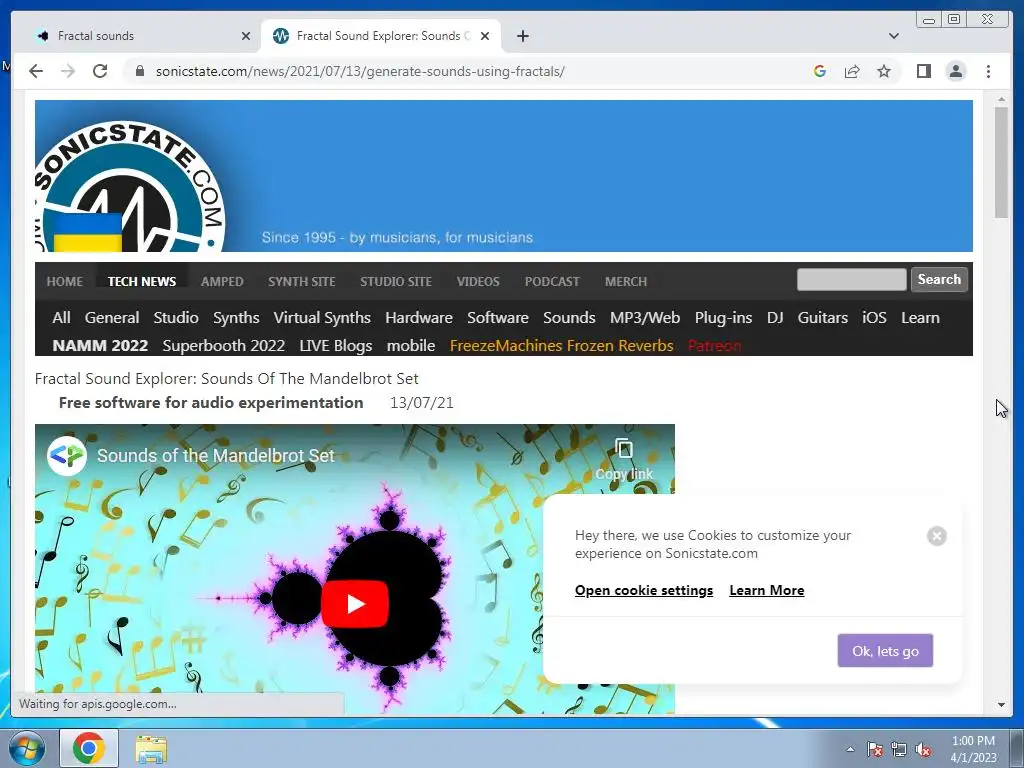Open LIVE Blogs link
This screenshot has width=1024, height=768.
pos(336,345)
